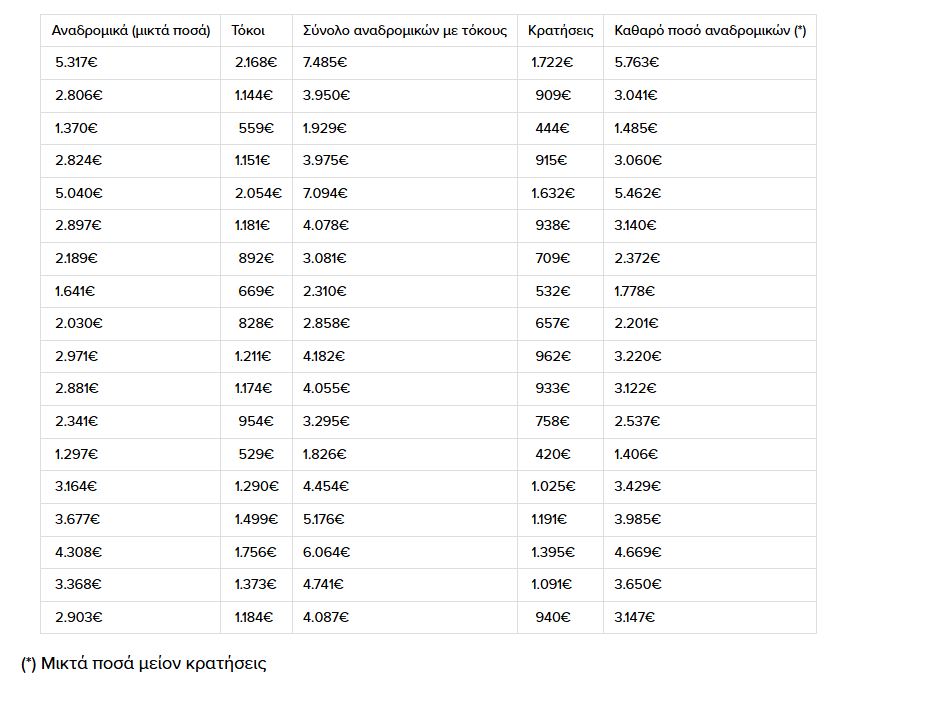Click the 892€ interest cell

click(x=256, y=258)
